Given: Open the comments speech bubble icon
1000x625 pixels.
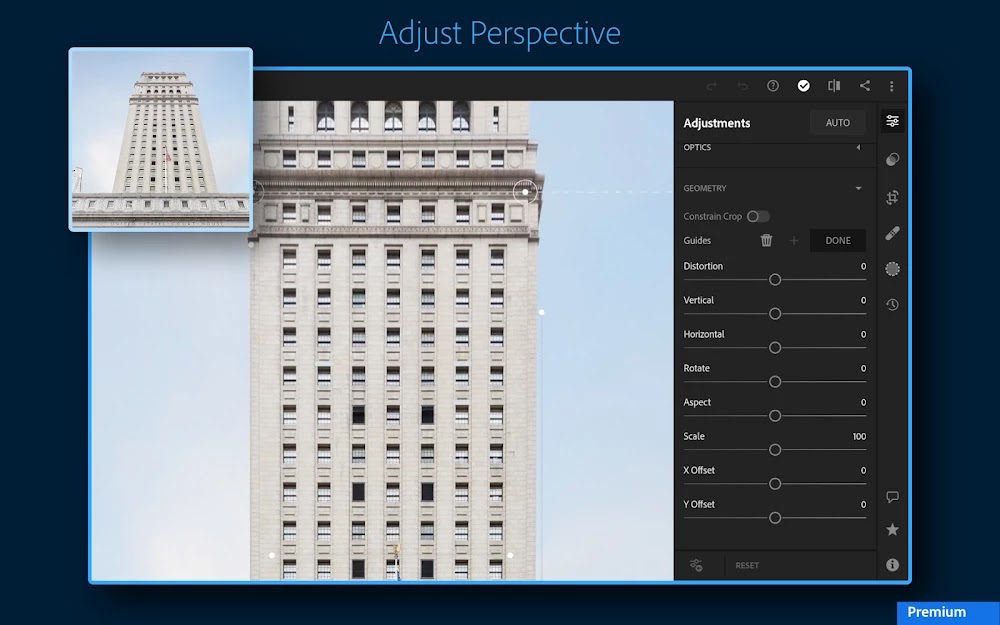Looking at the screenshot, I should 892,497.
